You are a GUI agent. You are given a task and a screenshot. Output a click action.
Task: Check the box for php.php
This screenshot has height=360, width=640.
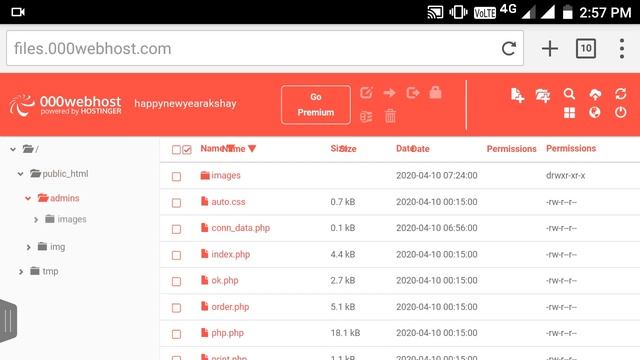(176, 334)
